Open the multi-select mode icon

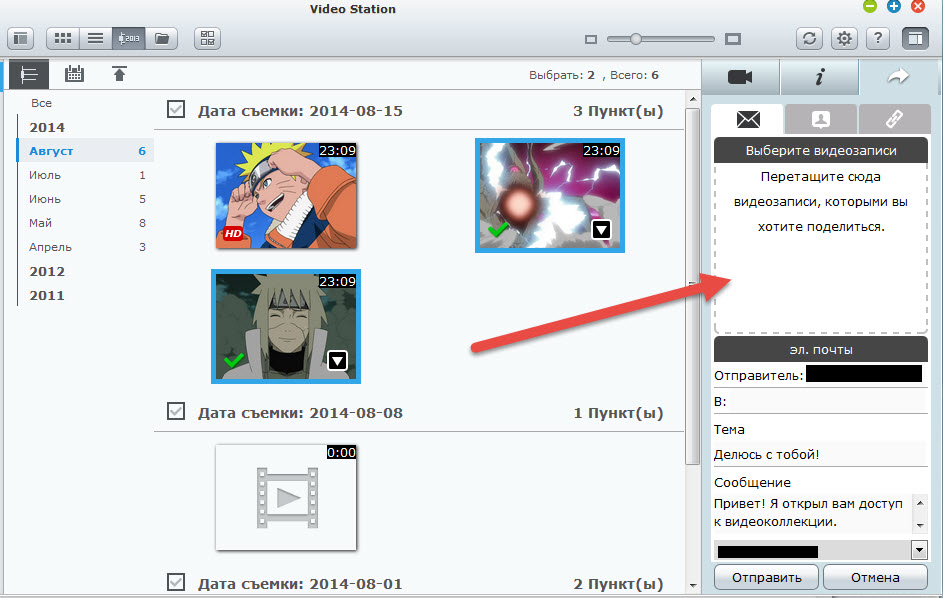click(207, 39)
